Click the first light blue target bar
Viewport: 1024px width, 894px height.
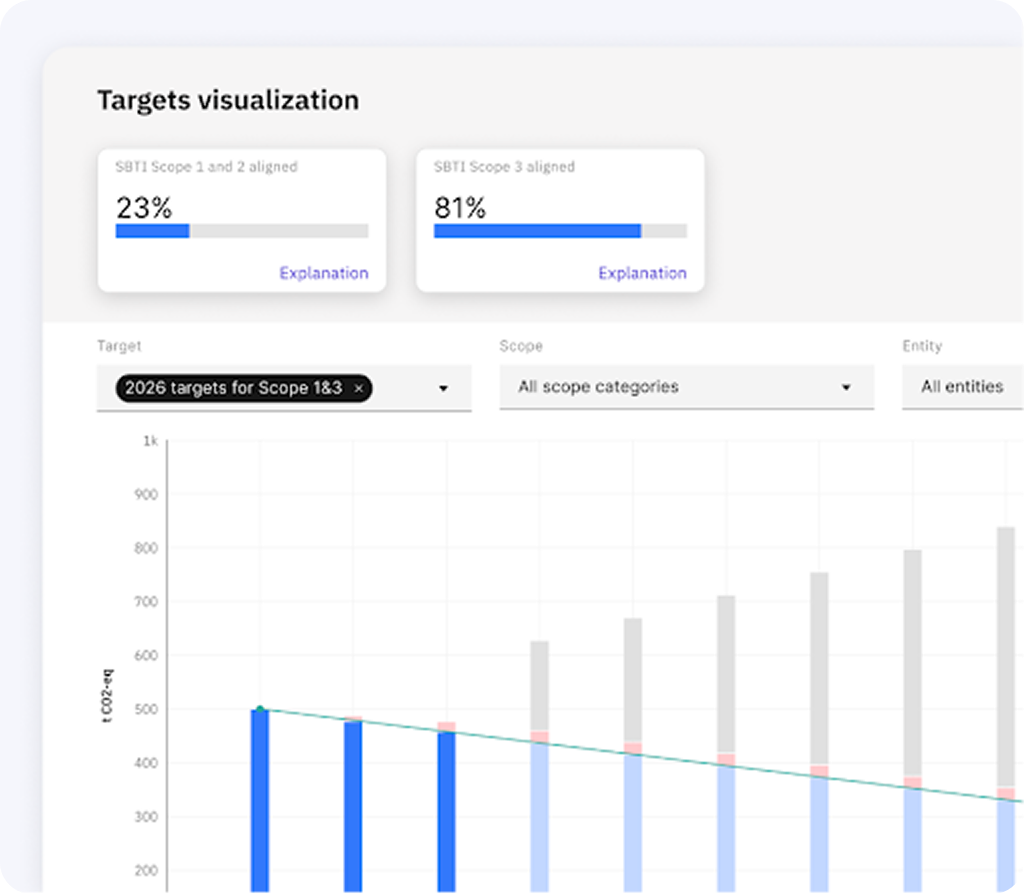539,815
